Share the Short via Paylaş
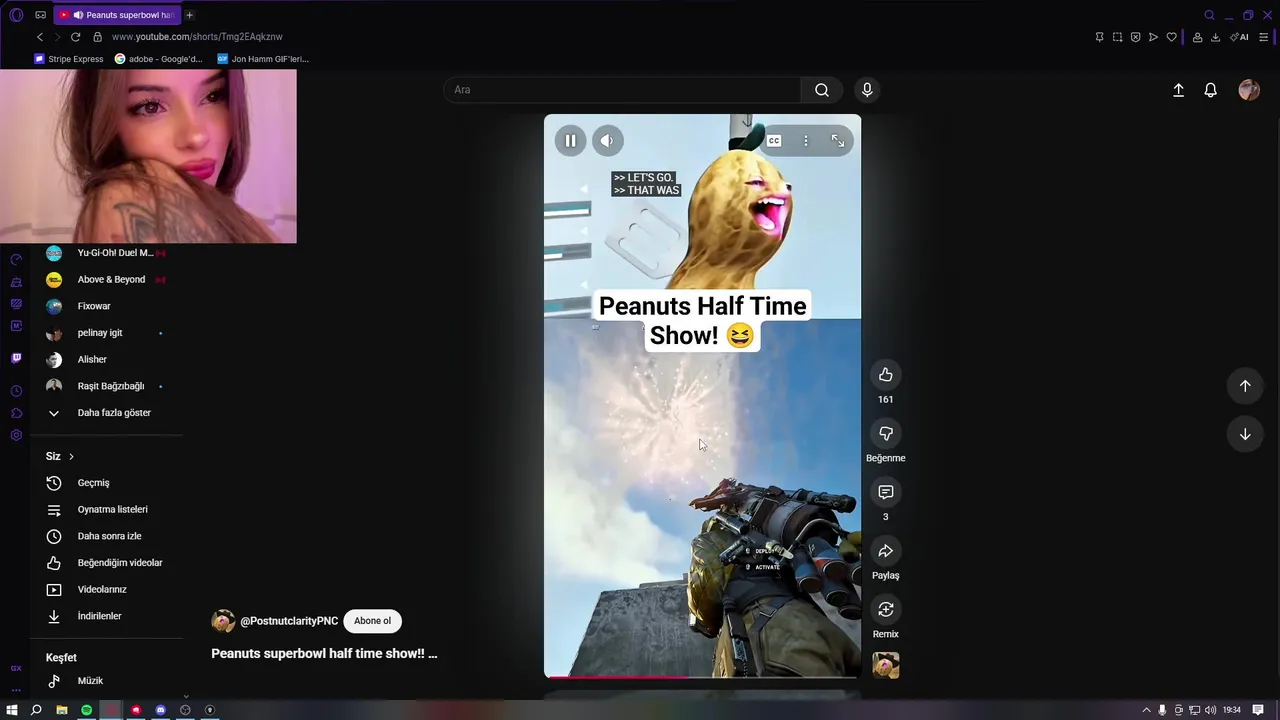 click(x=885, y=551)
